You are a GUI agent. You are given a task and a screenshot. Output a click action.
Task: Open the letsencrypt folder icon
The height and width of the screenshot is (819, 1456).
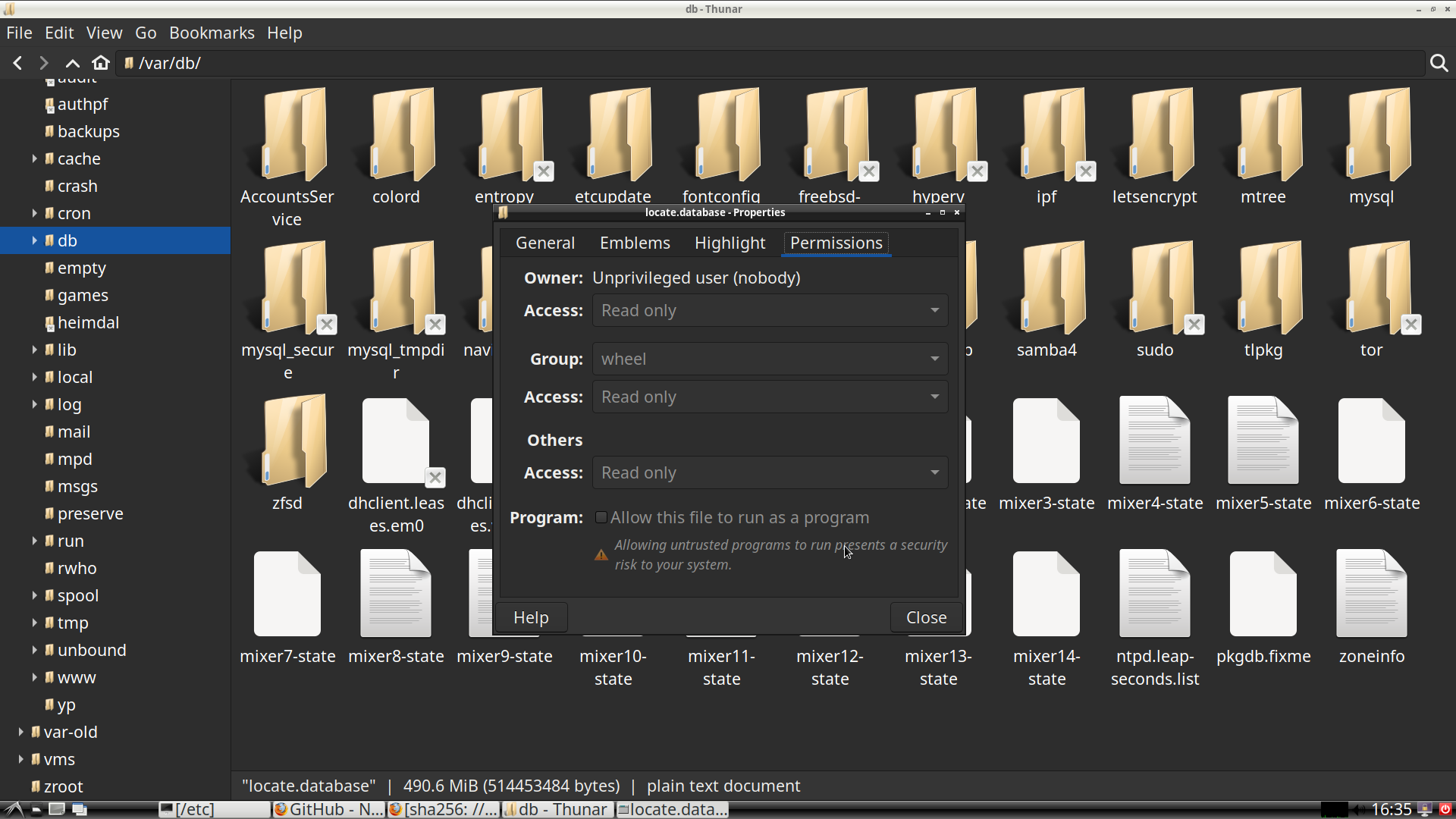(x=1155, y=135)
